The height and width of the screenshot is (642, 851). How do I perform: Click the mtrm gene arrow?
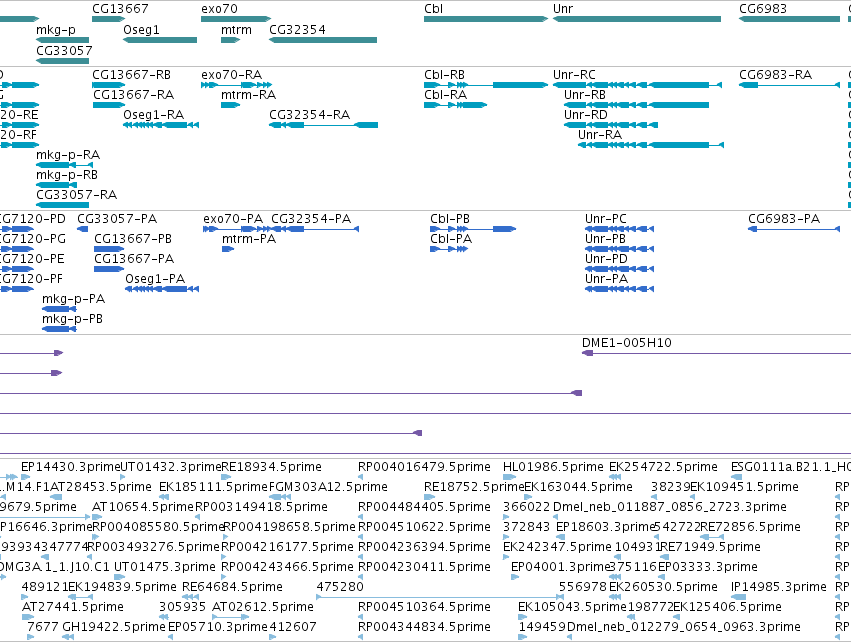[x=231, y=40]
